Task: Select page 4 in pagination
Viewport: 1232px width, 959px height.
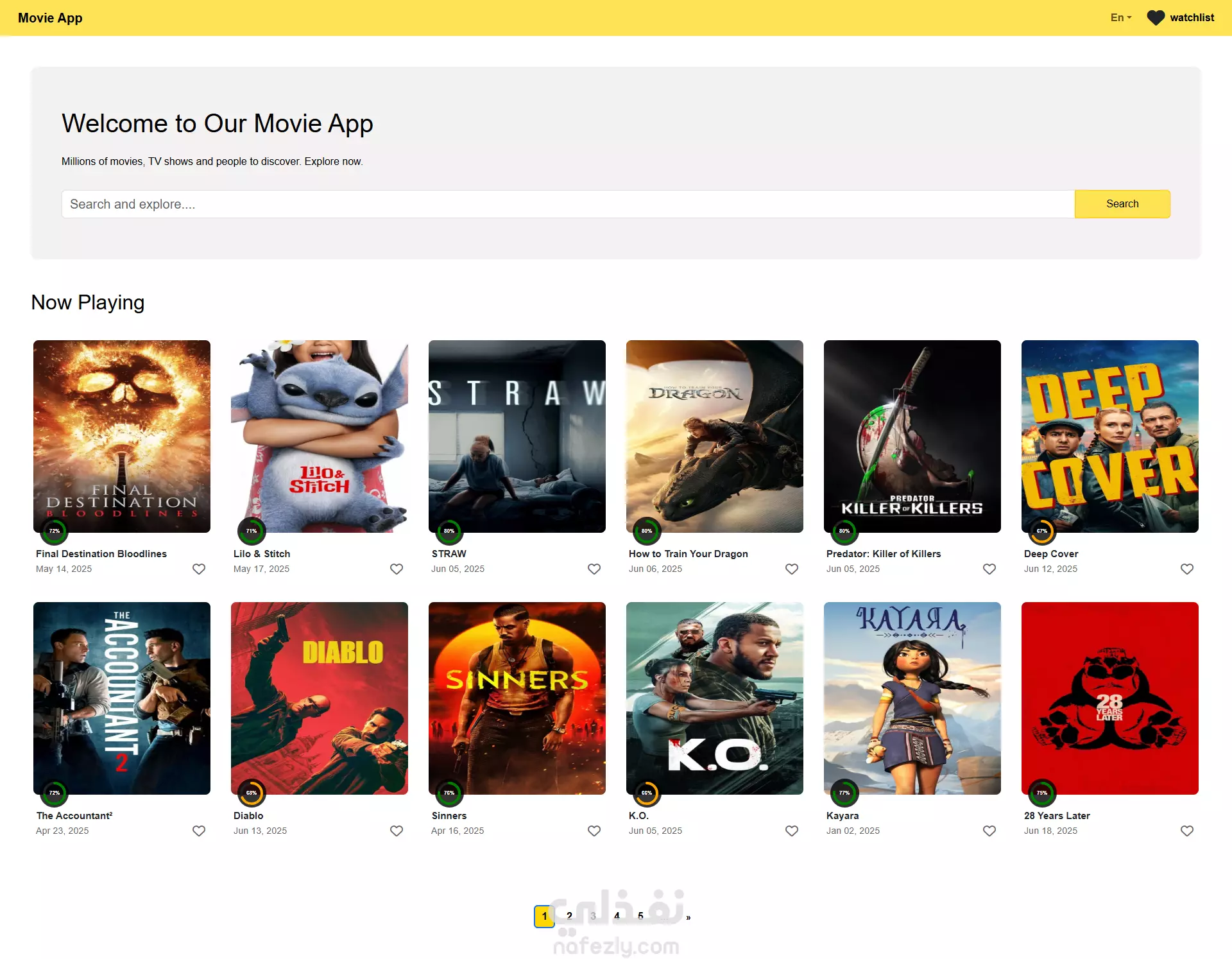Action: click(x=617, y=917)
